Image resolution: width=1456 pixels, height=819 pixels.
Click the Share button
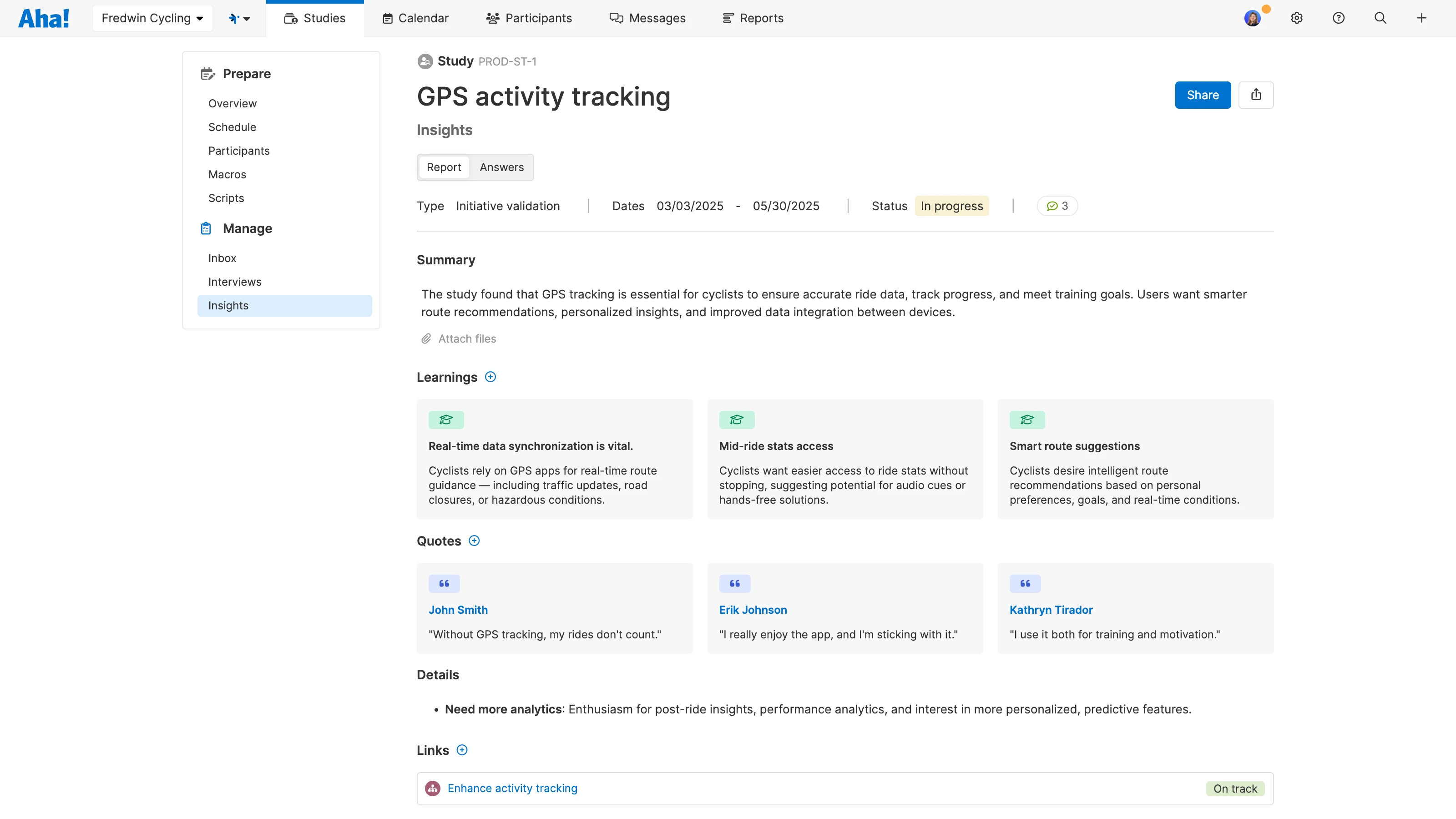point(1202,95)
